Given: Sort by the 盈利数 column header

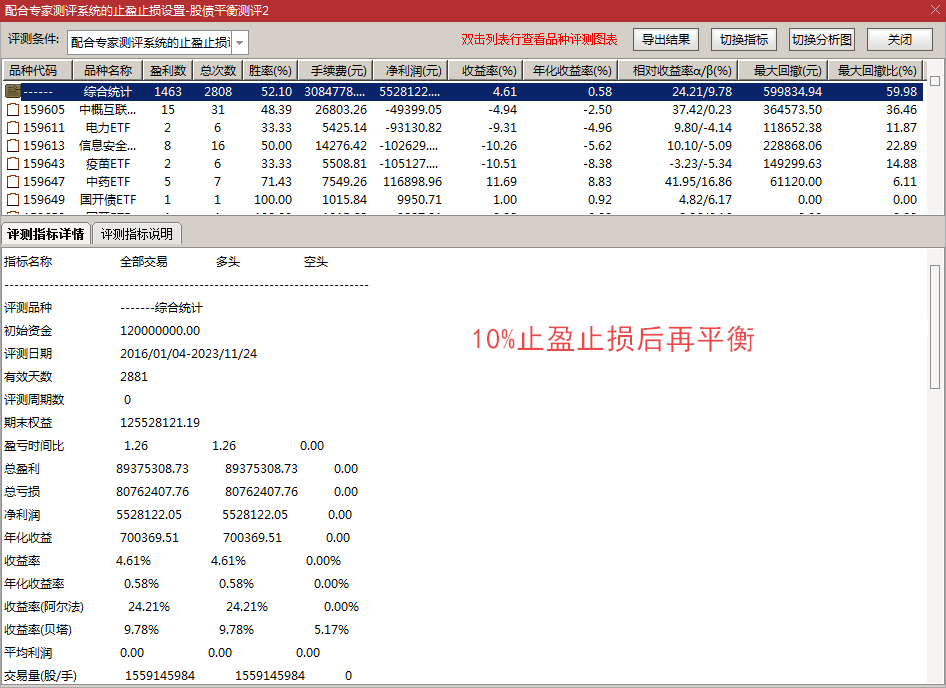Looking at the screenshot, I should tap(168, 71).
